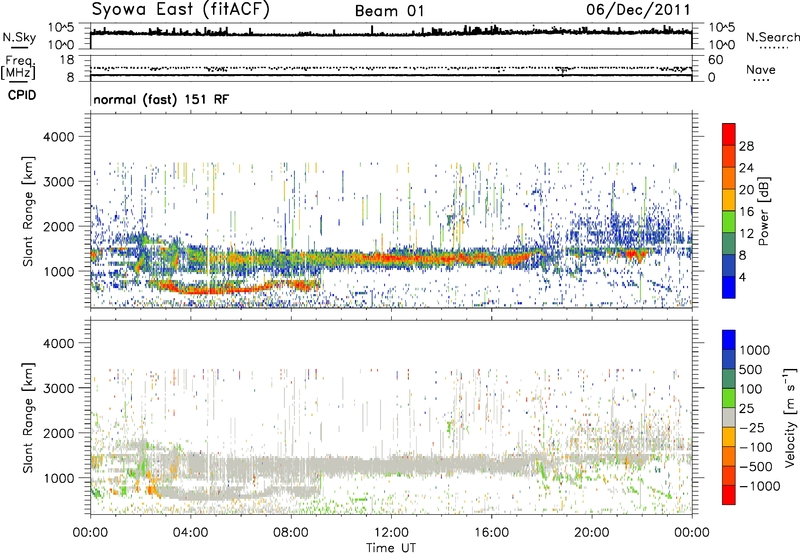
Task: Click '100' on the velocity colorbar
Action: coord(751,389)
